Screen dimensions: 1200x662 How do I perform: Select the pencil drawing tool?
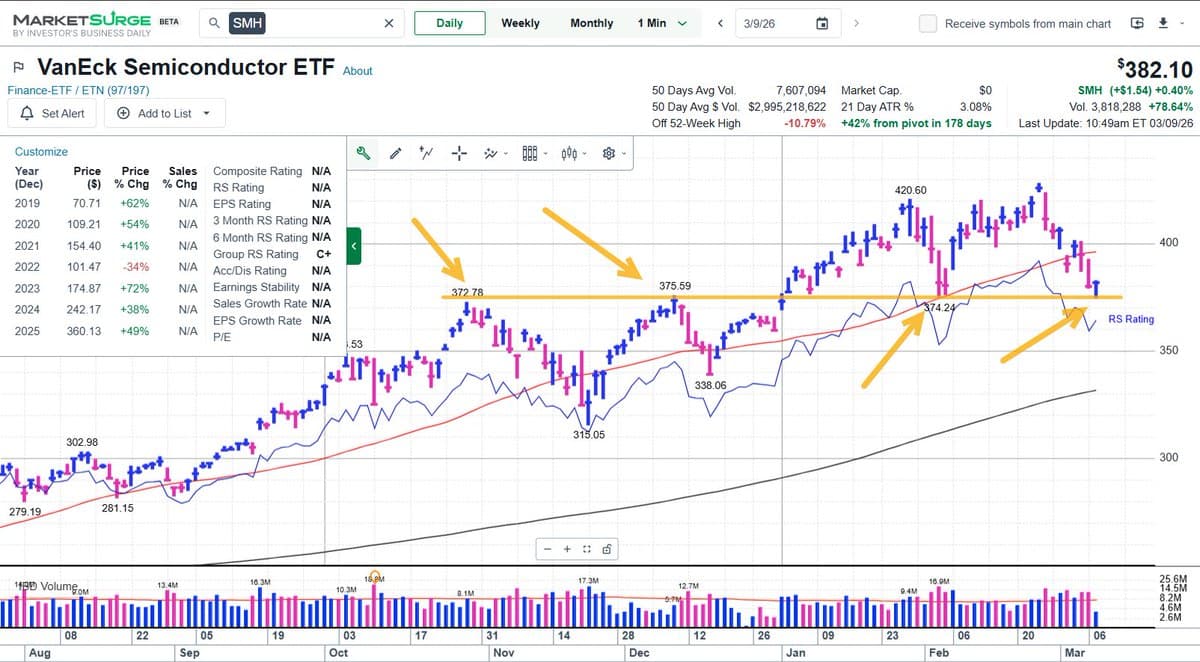[x=395, y=152]
